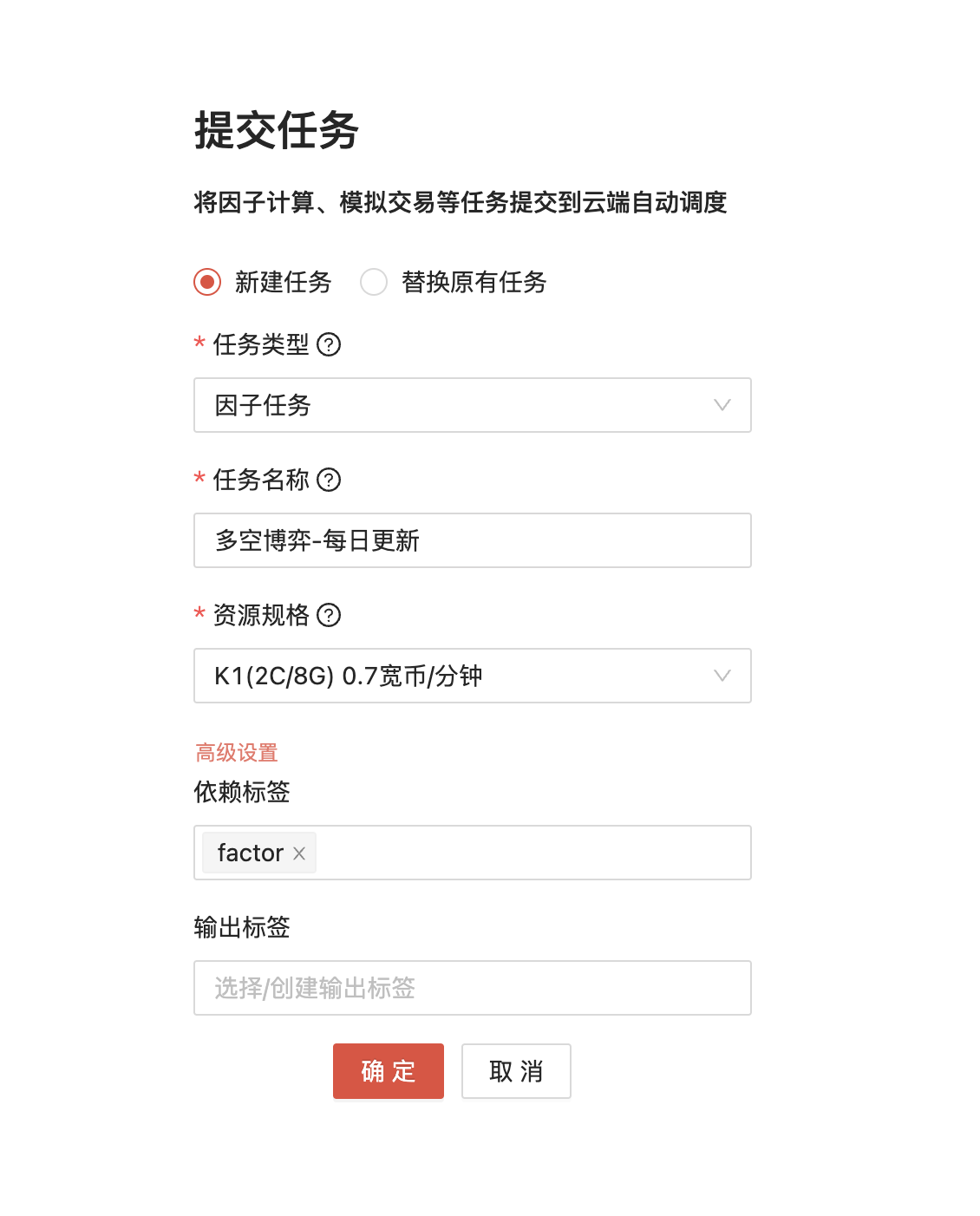980x1216 pixels.
Task: Select the 新建任务 radio button
Action: tap(207, 282)
